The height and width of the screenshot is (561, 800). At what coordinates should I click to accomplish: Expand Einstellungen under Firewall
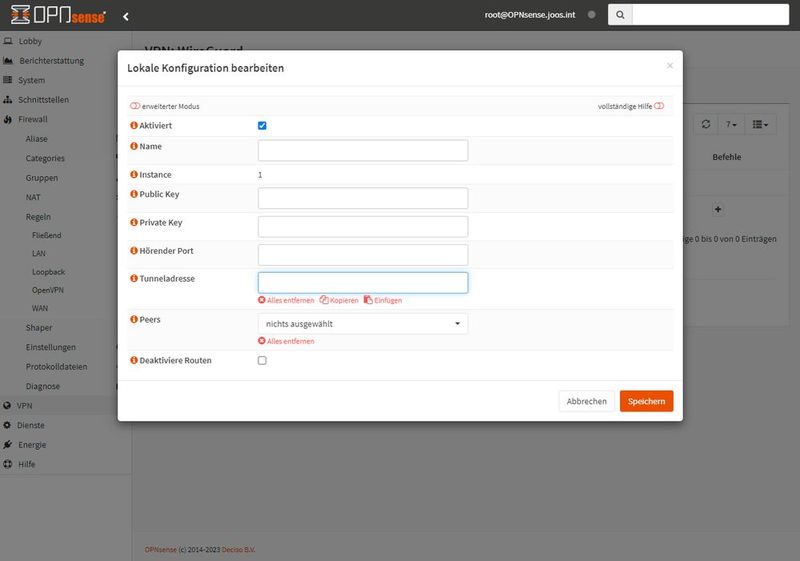coord(51,347)
